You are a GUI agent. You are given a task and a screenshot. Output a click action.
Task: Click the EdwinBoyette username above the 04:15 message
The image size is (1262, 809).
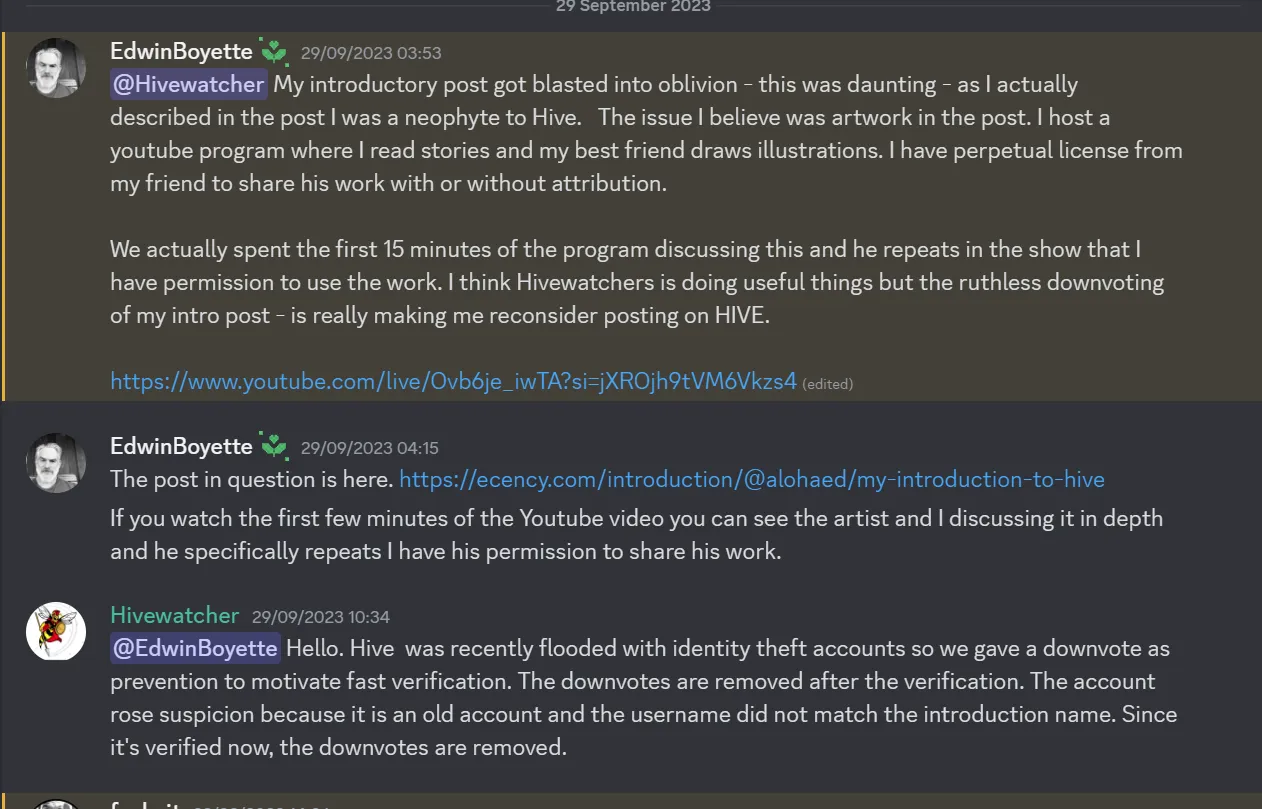click(x=181, y=446)
